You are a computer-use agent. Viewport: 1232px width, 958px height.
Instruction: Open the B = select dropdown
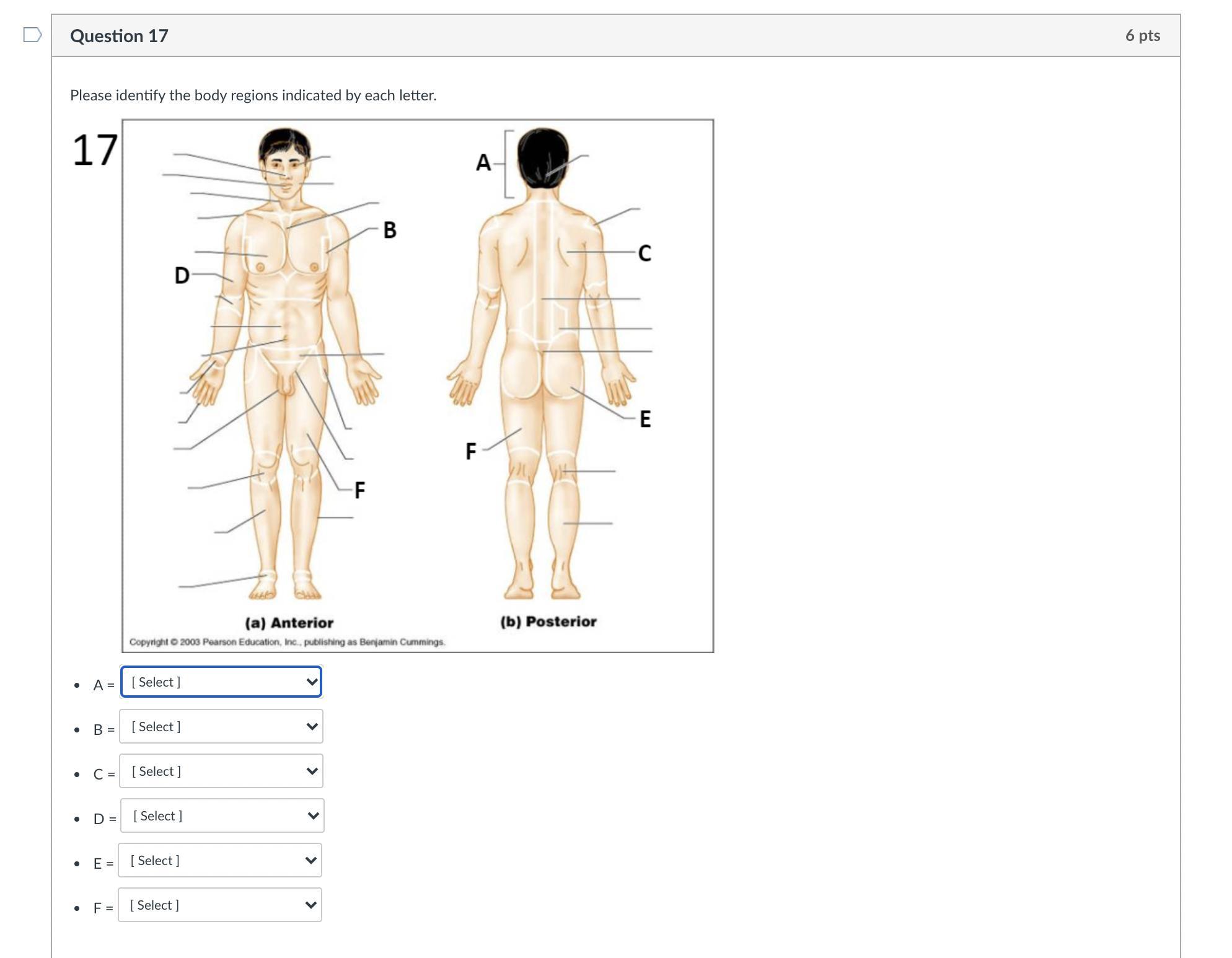(221, 726)
